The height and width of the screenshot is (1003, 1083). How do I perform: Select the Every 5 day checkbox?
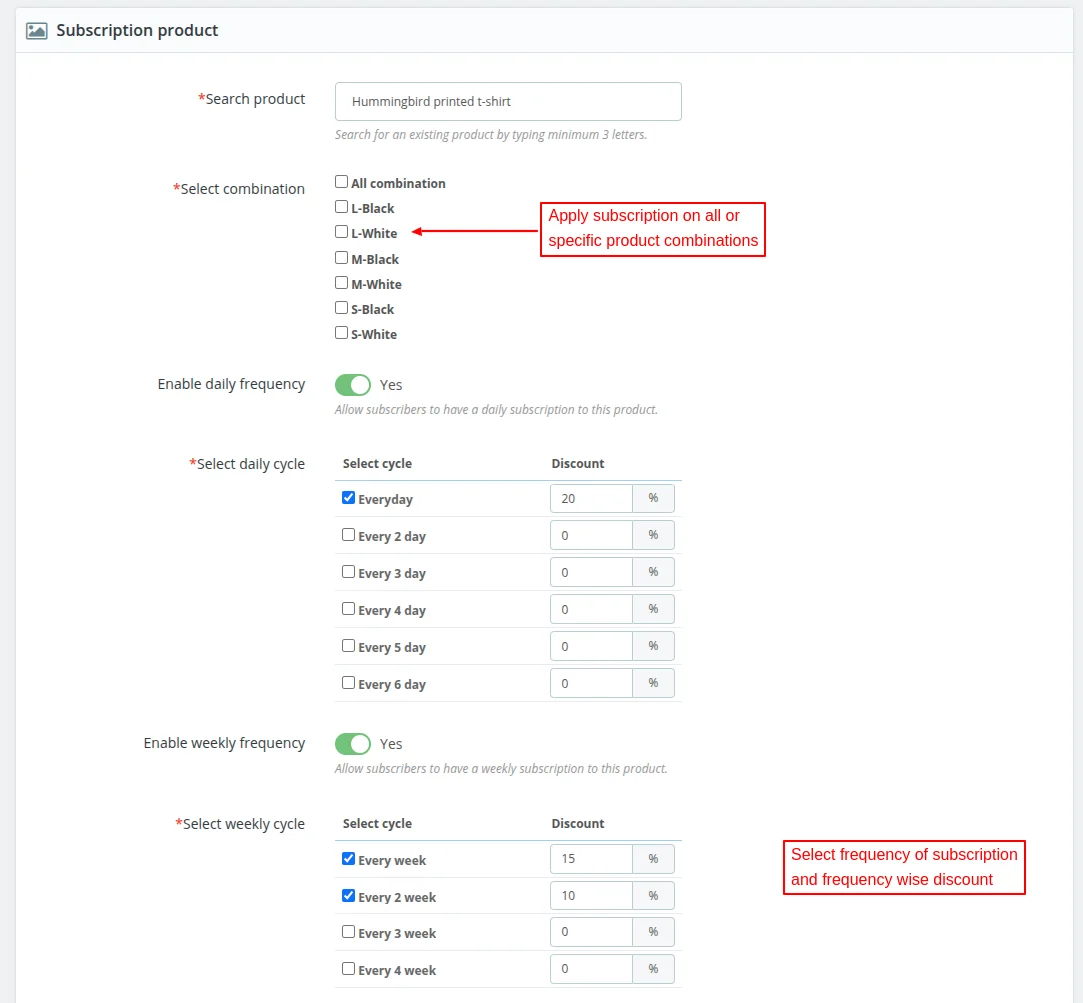pos(349,646)
